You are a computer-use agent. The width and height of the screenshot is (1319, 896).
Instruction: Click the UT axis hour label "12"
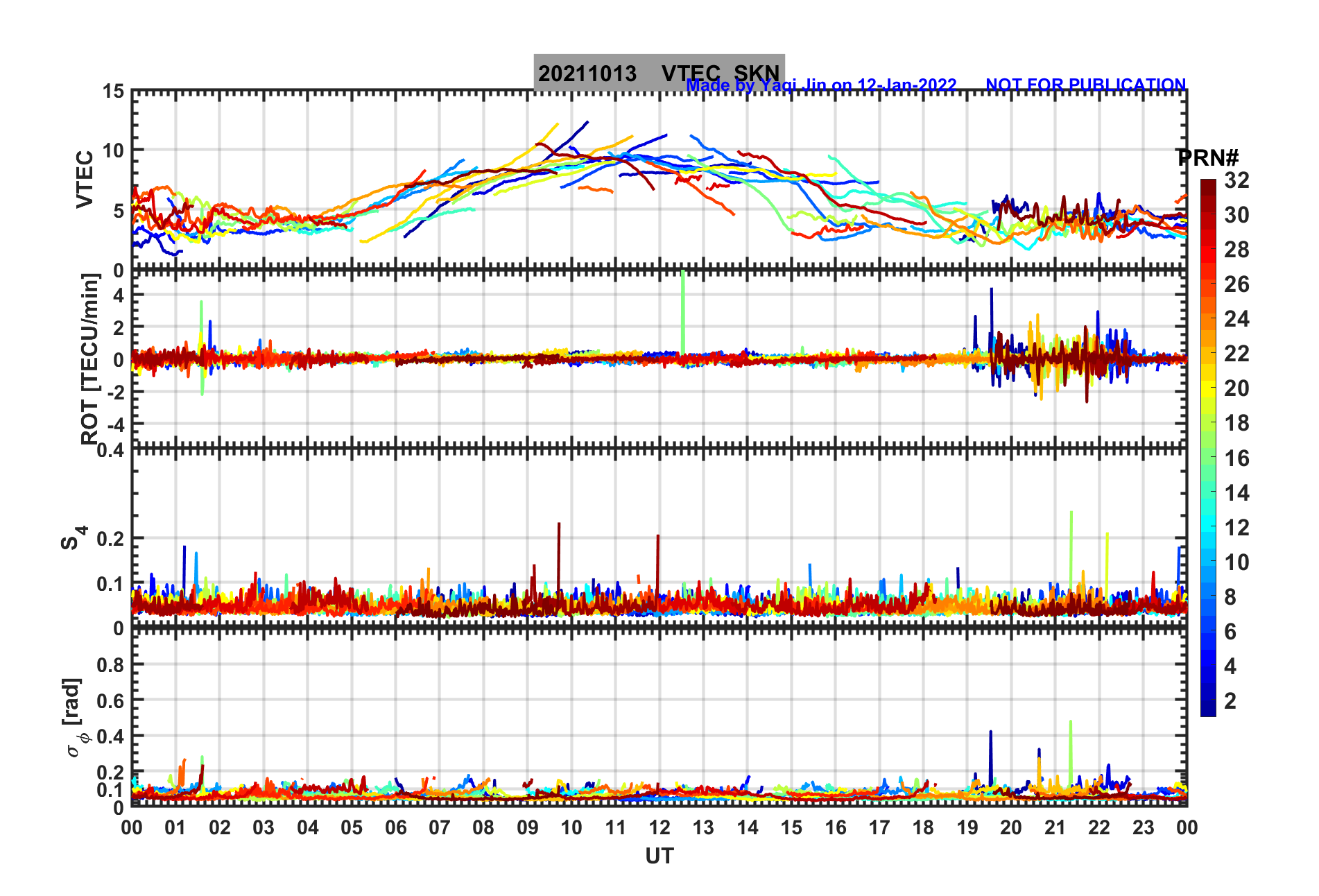coord(659,827)
